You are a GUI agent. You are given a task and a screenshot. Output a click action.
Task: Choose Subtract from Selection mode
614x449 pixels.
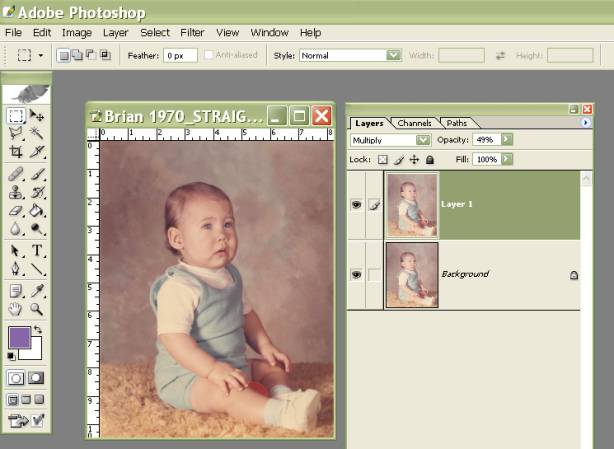[x=91, y=55]
